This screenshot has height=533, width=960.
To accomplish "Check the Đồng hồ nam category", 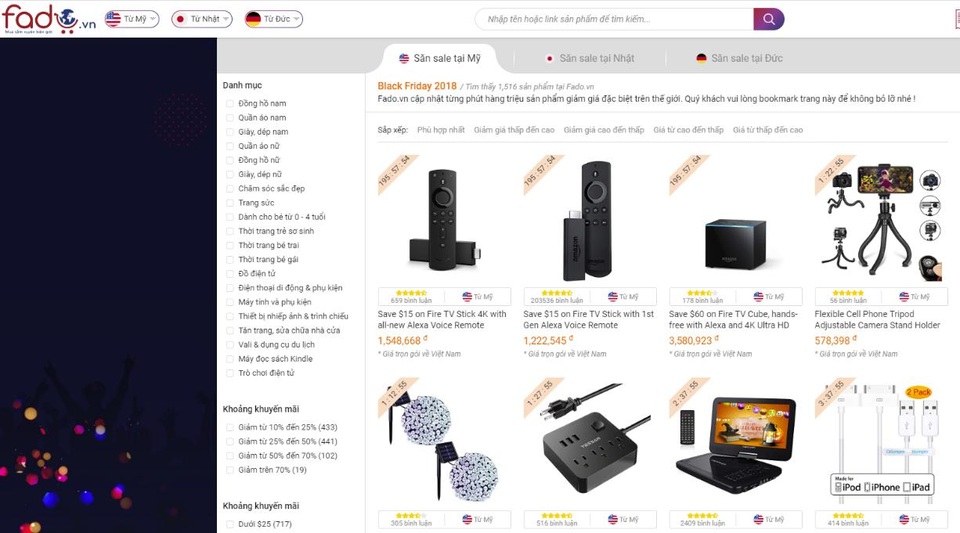I will (x=230, y=103).
